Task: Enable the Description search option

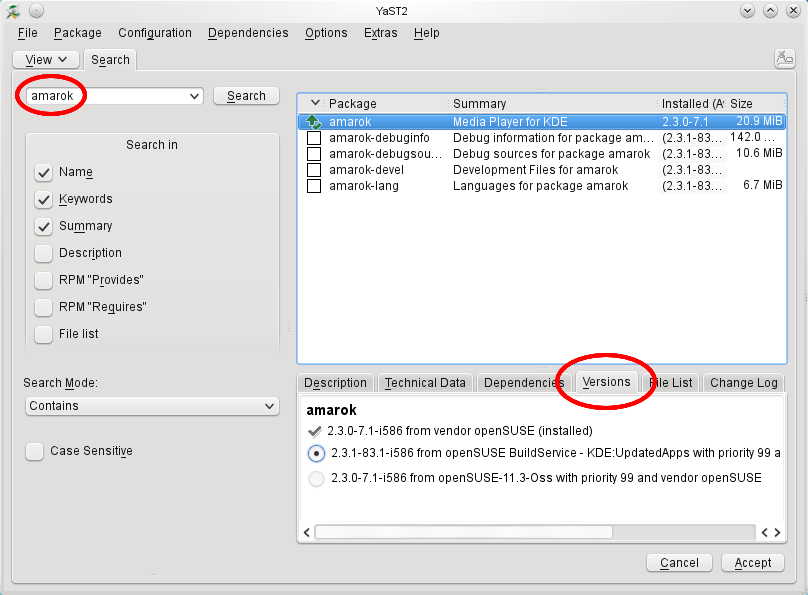Action: [x=44, y=253]
